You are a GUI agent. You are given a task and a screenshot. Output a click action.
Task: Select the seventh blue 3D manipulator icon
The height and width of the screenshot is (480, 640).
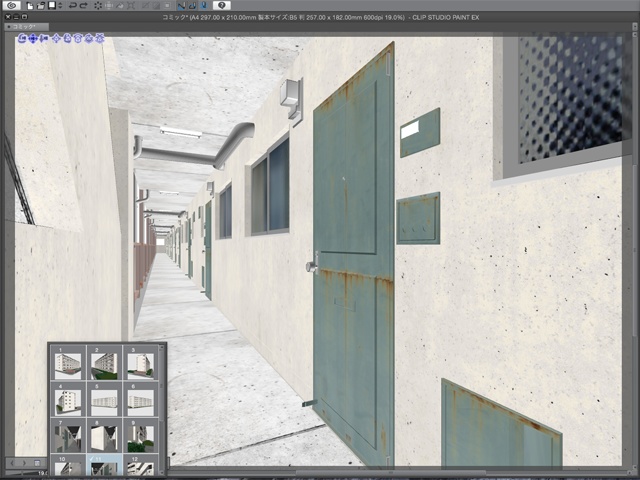click(89, 38)
